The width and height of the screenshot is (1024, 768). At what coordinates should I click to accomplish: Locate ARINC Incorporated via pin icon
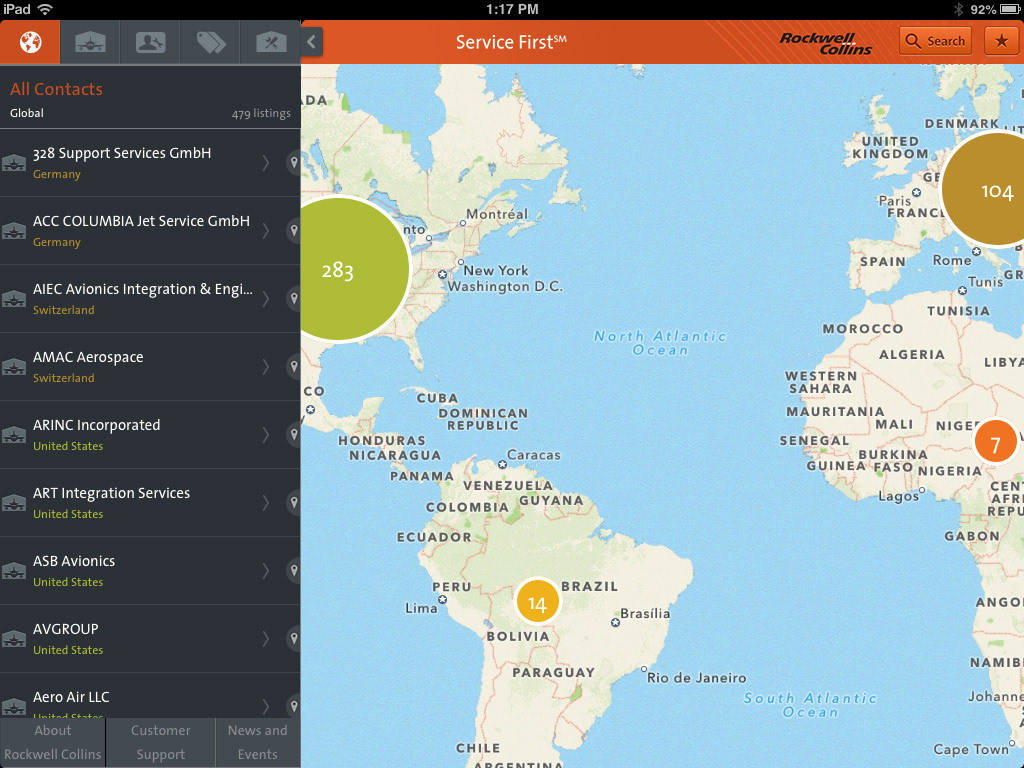click(x=294, y=434)
